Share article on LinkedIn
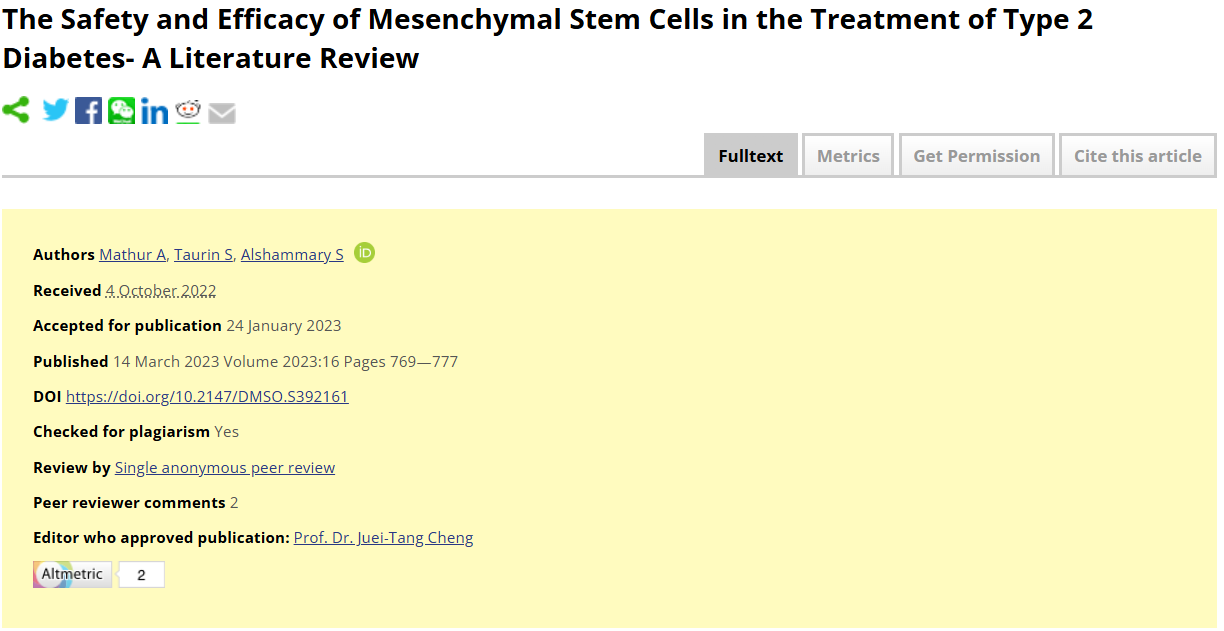1224x631 pixels. coord(155,111)
